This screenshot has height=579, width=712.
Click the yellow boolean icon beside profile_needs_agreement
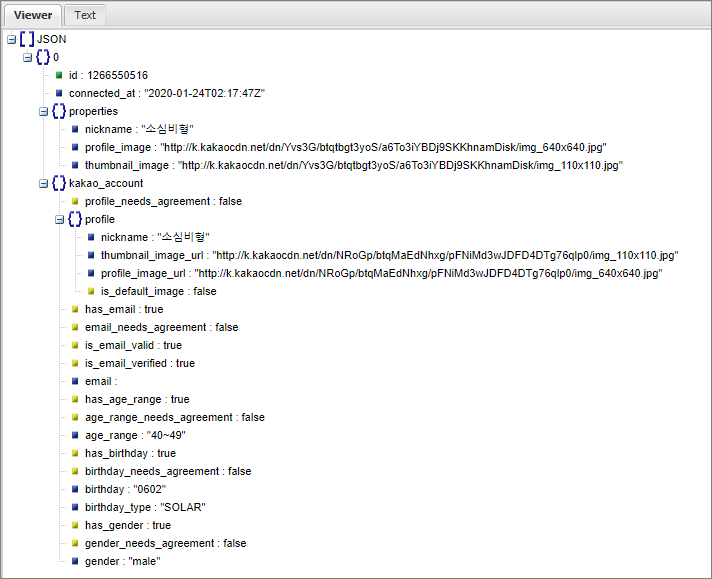click(x=75, y=201)
